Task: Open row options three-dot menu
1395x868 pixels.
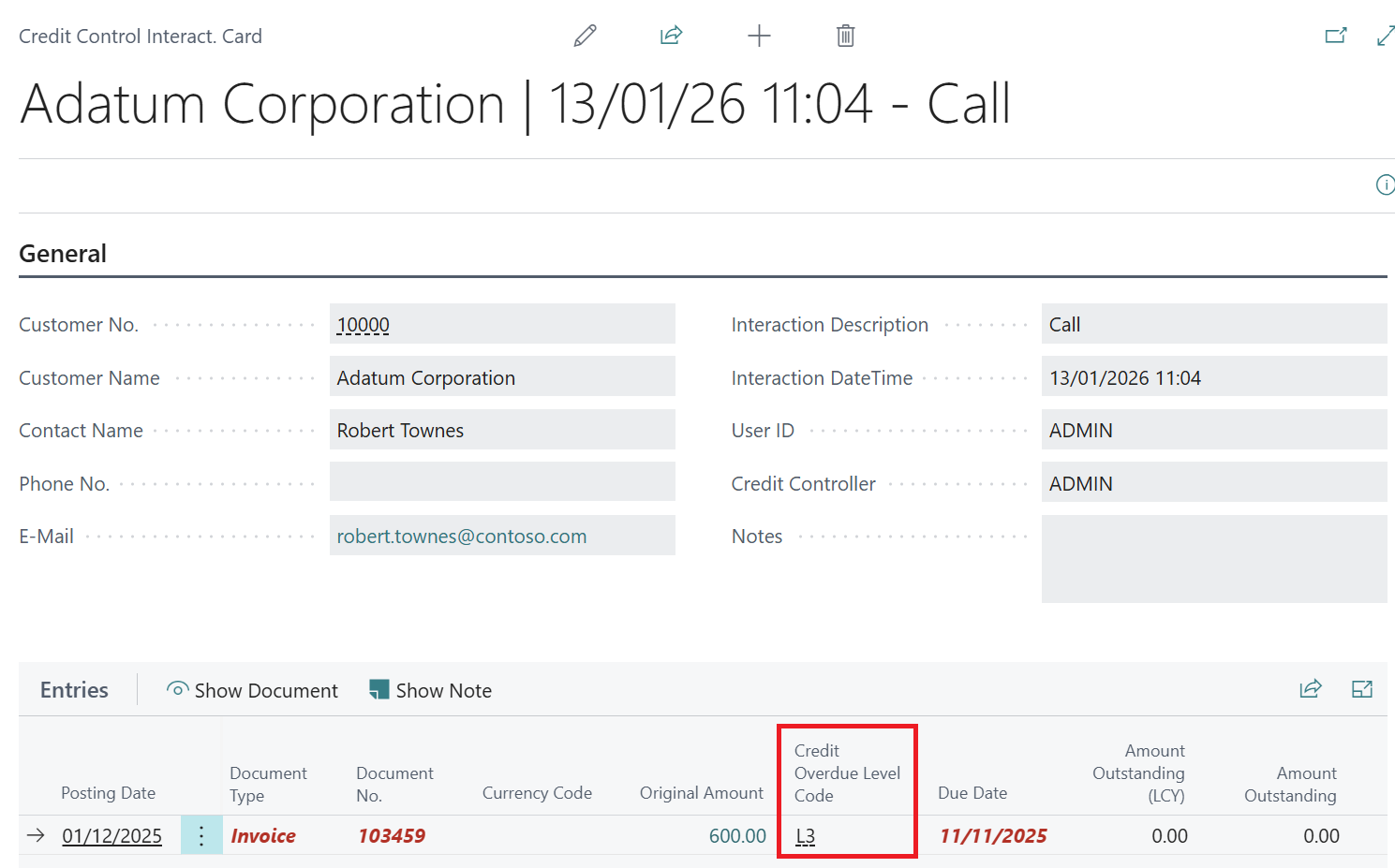Action: 201,835
